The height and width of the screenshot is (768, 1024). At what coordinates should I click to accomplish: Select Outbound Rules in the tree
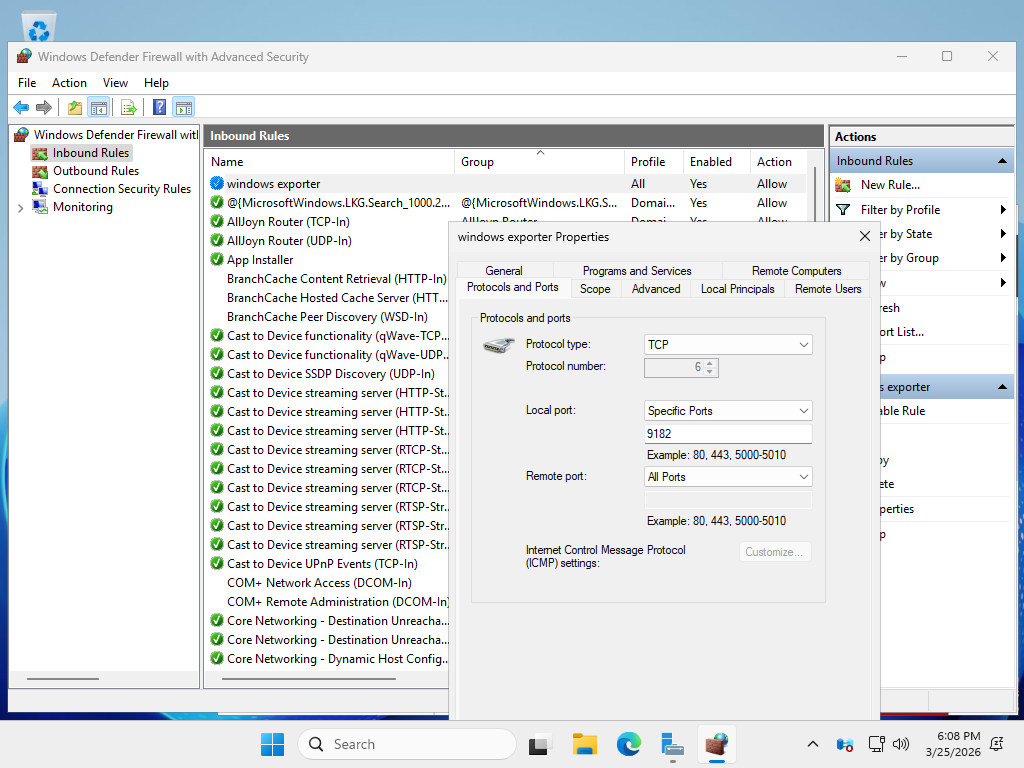tap(96, 170)
